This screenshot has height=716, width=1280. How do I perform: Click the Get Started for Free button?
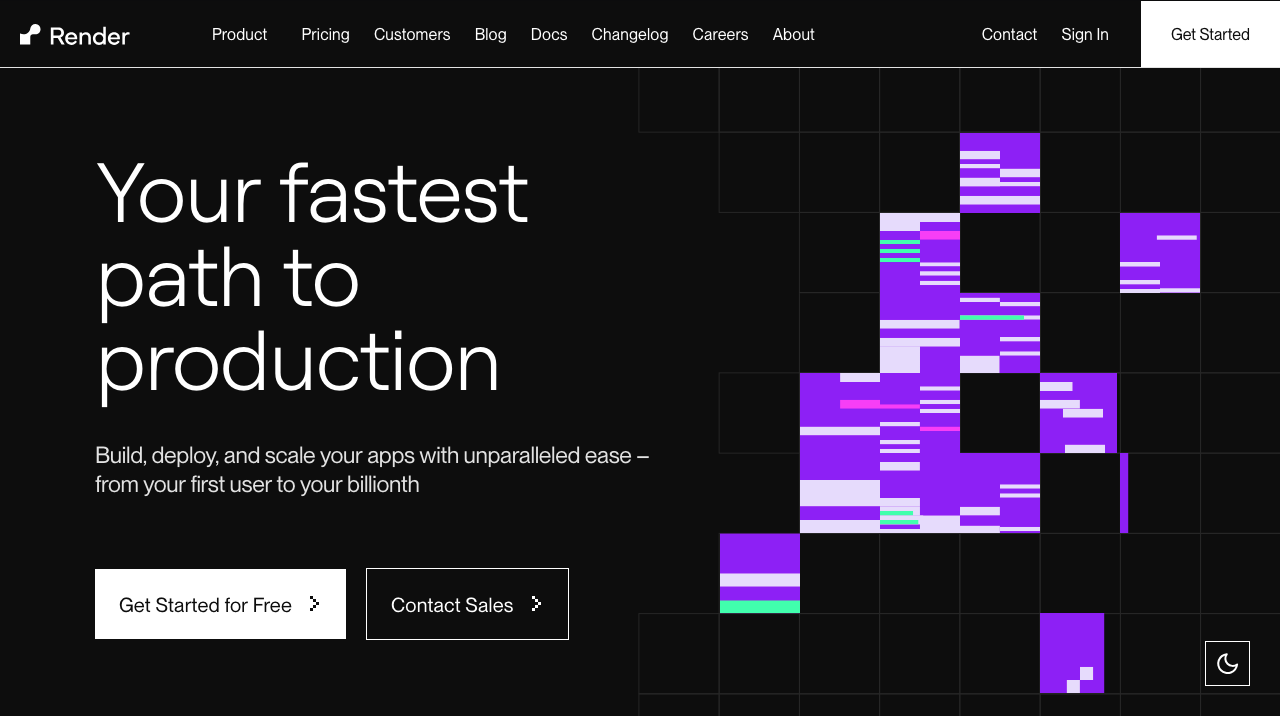205,604
